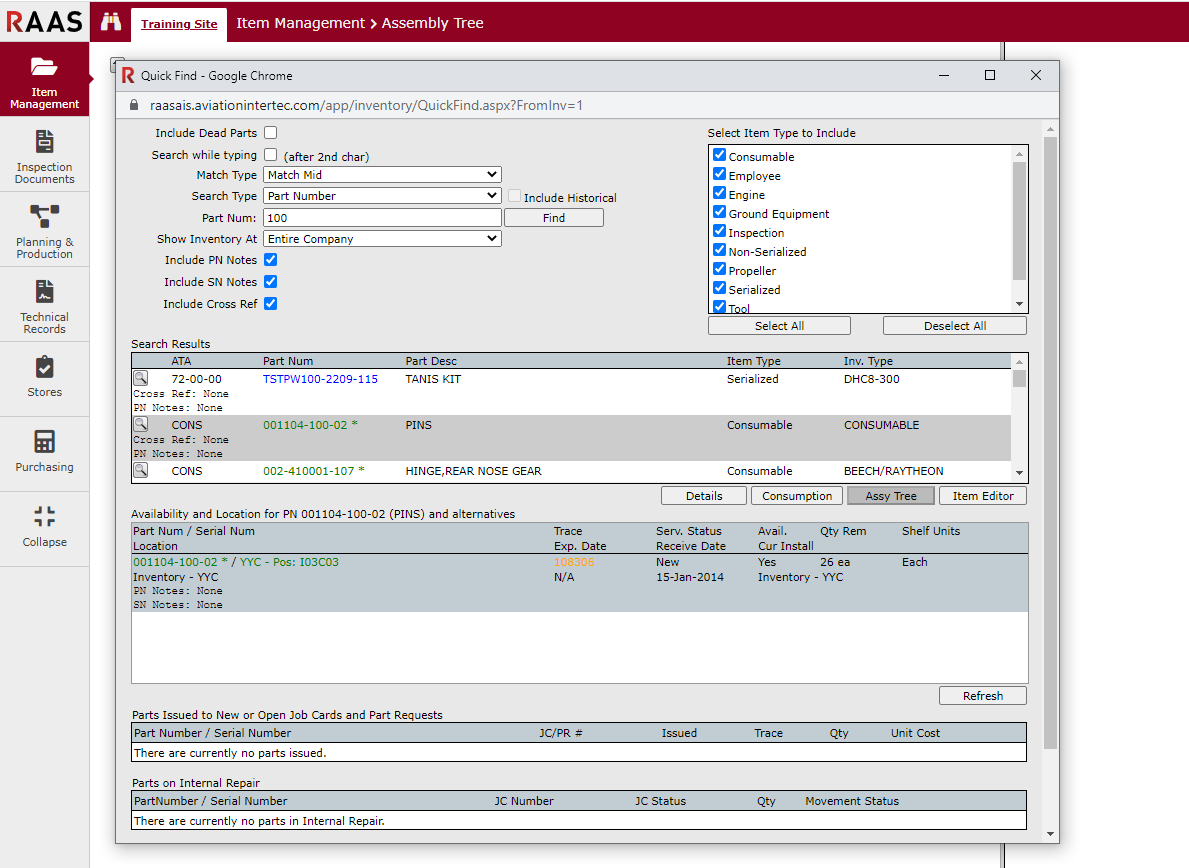Open part link TSTPW100-2209-115
The height and width of the screenshot is (868, 1189).
tap(320, 379)
